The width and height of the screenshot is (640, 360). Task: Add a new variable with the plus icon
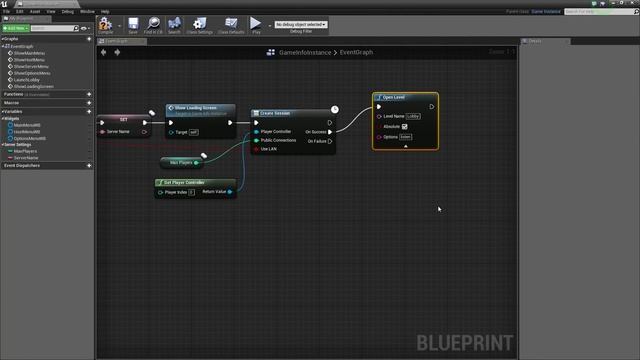coord(89,111)
